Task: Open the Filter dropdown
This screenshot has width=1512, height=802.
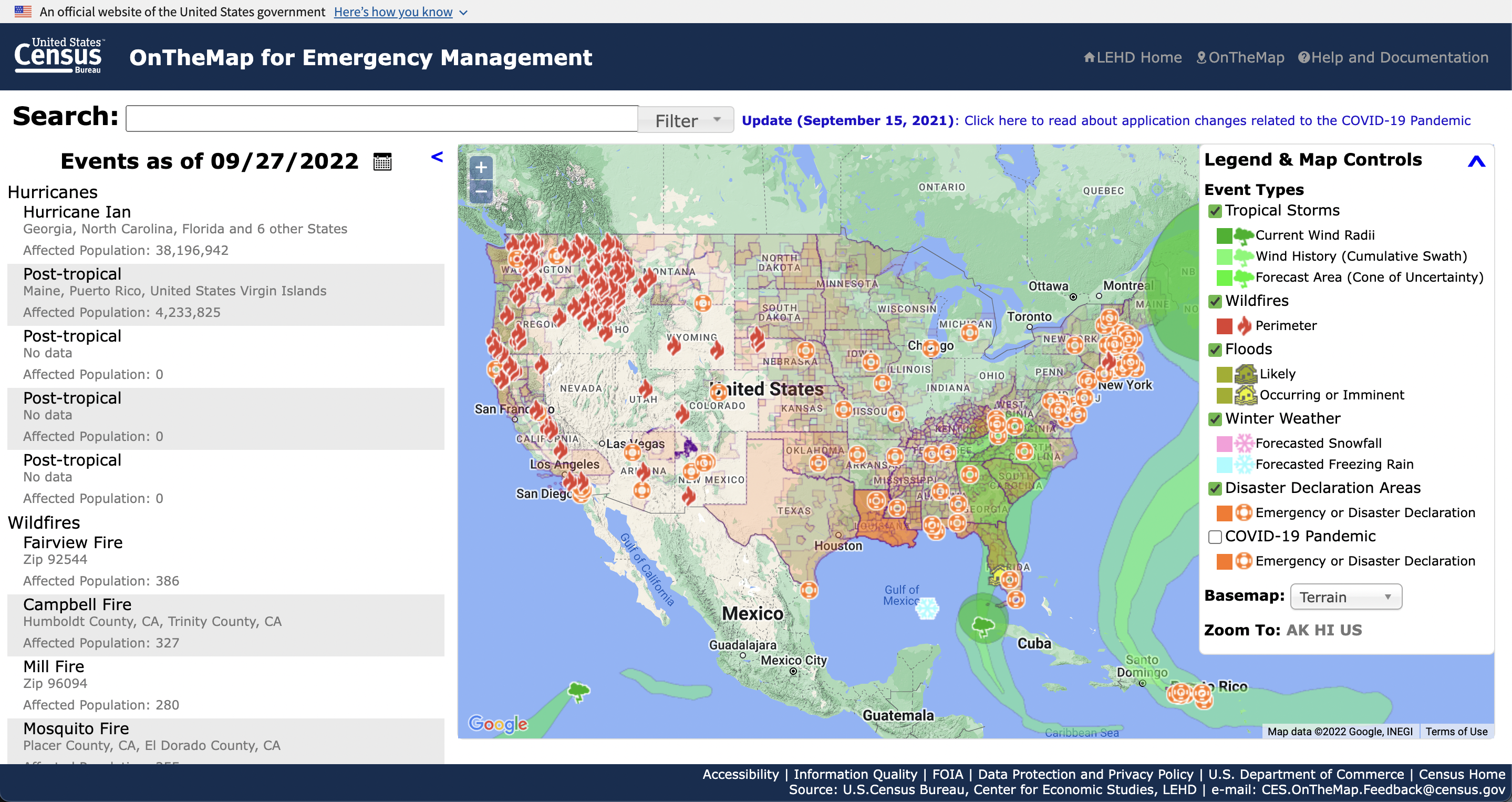Action: click(x=686, y=120)
